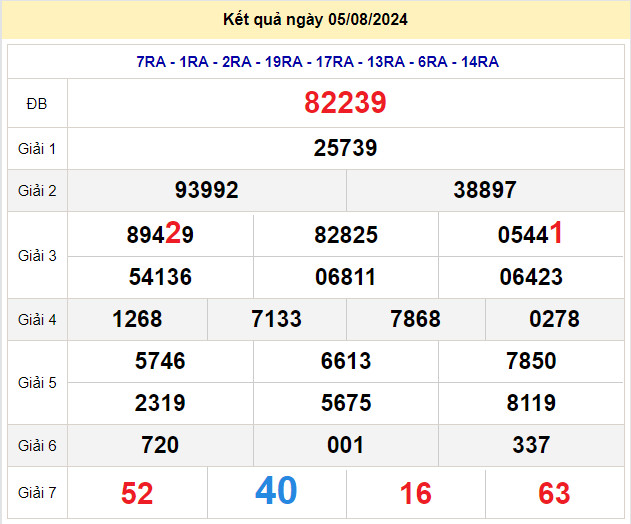This screenshot has width=631, height=524.
Task: Select the number 8119
Action: click(x=531, y=403)
